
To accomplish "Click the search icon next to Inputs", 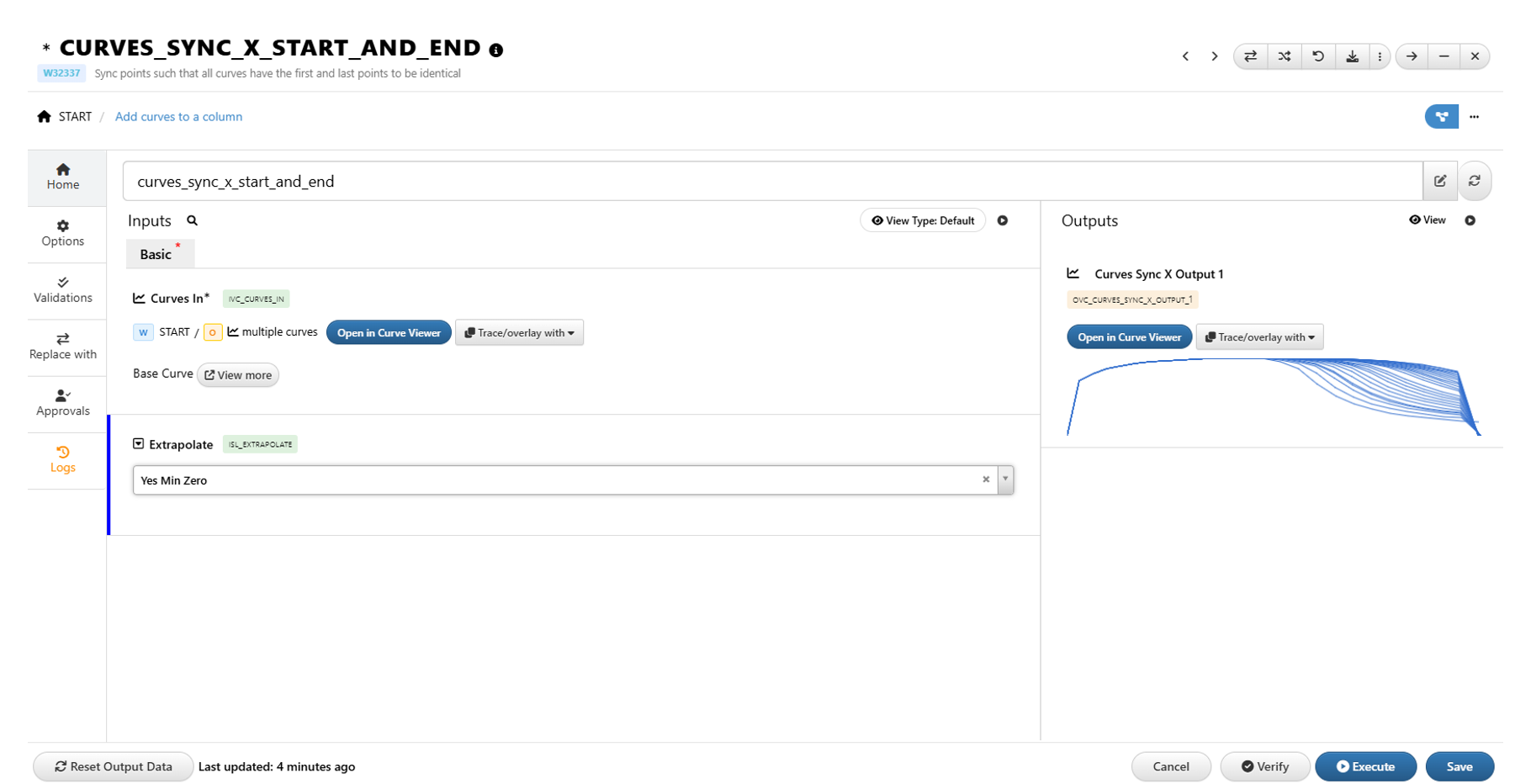I will click(x=192, y=220).
